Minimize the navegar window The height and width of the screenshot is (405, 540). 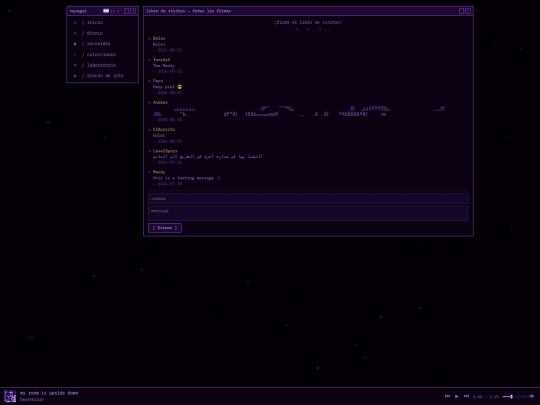(x=126, y=11)
